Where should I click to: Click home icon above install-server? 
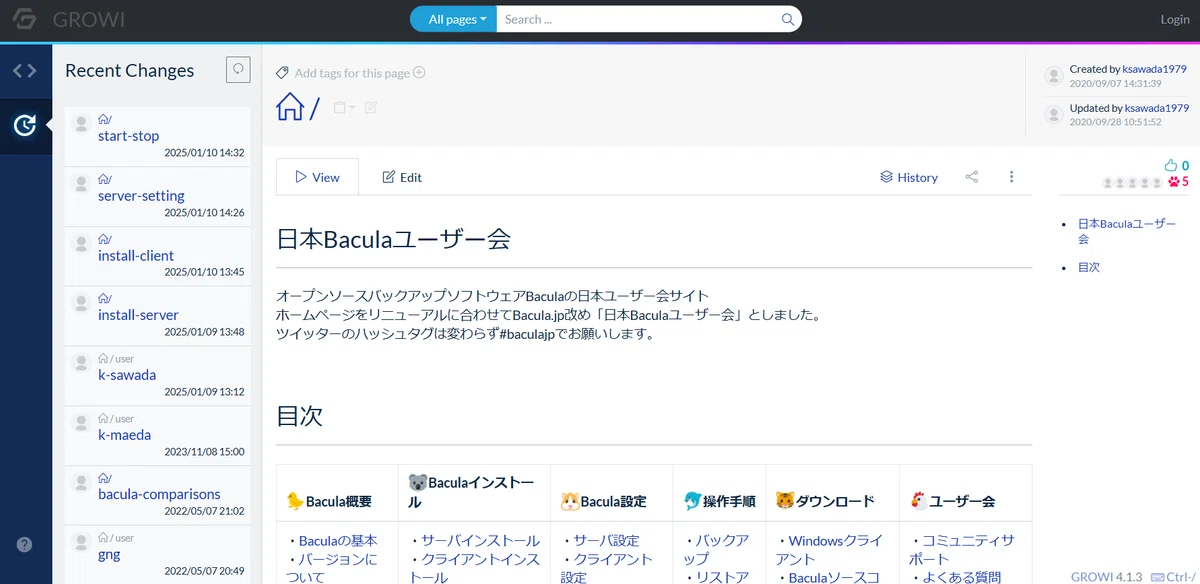pos(104,299)
